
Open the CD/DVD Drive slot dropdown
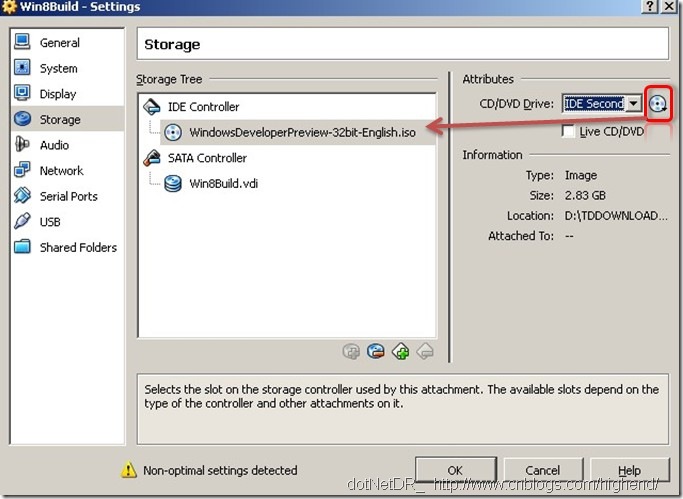pyautogui.click(x=634, y=104)
